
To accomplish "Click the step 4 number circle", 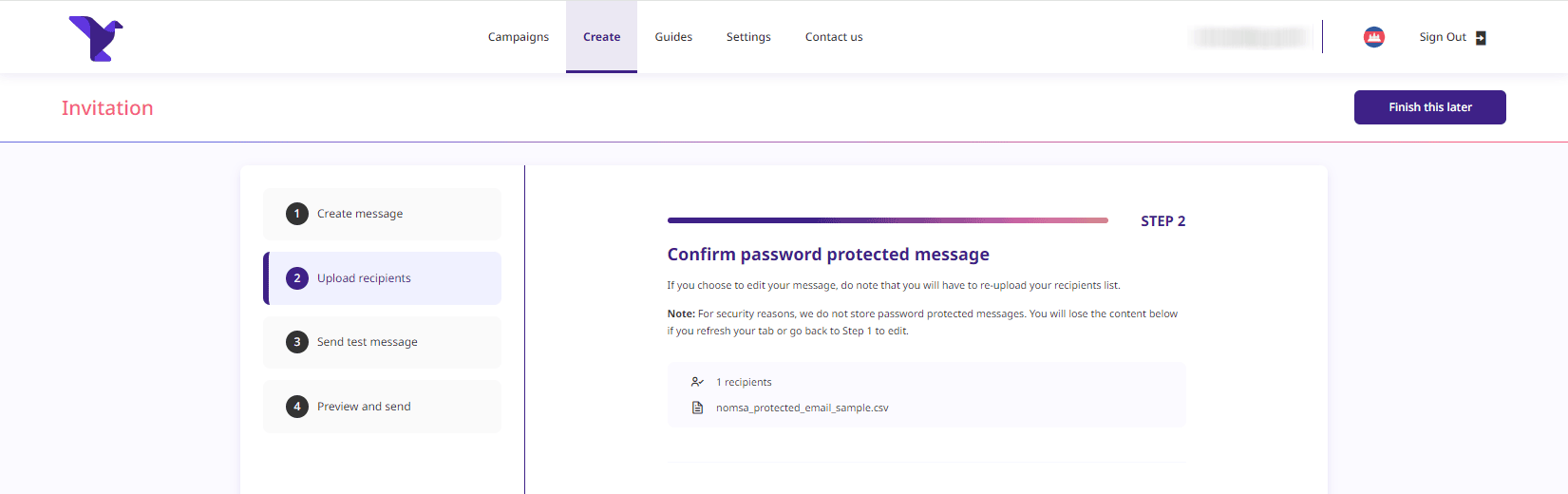I will tap(297, 407).
